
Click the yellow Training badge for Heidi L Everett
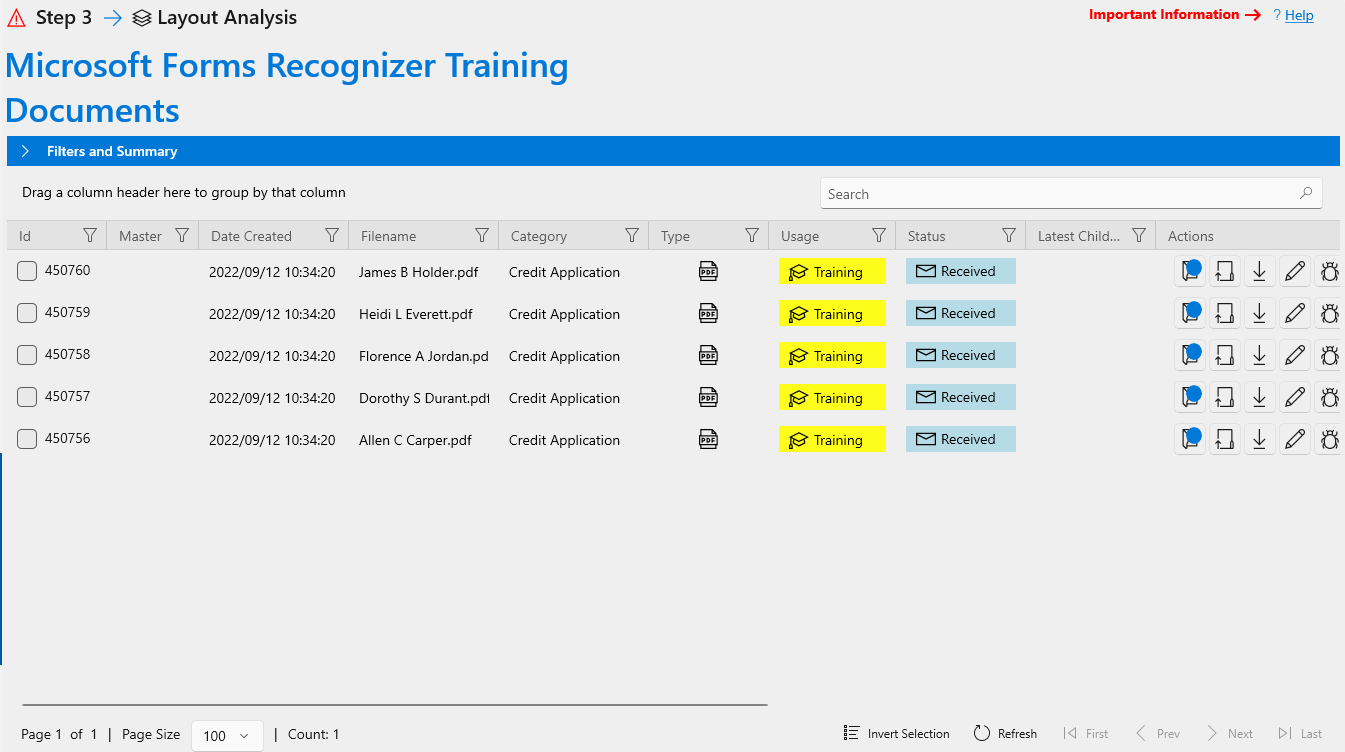832,314
